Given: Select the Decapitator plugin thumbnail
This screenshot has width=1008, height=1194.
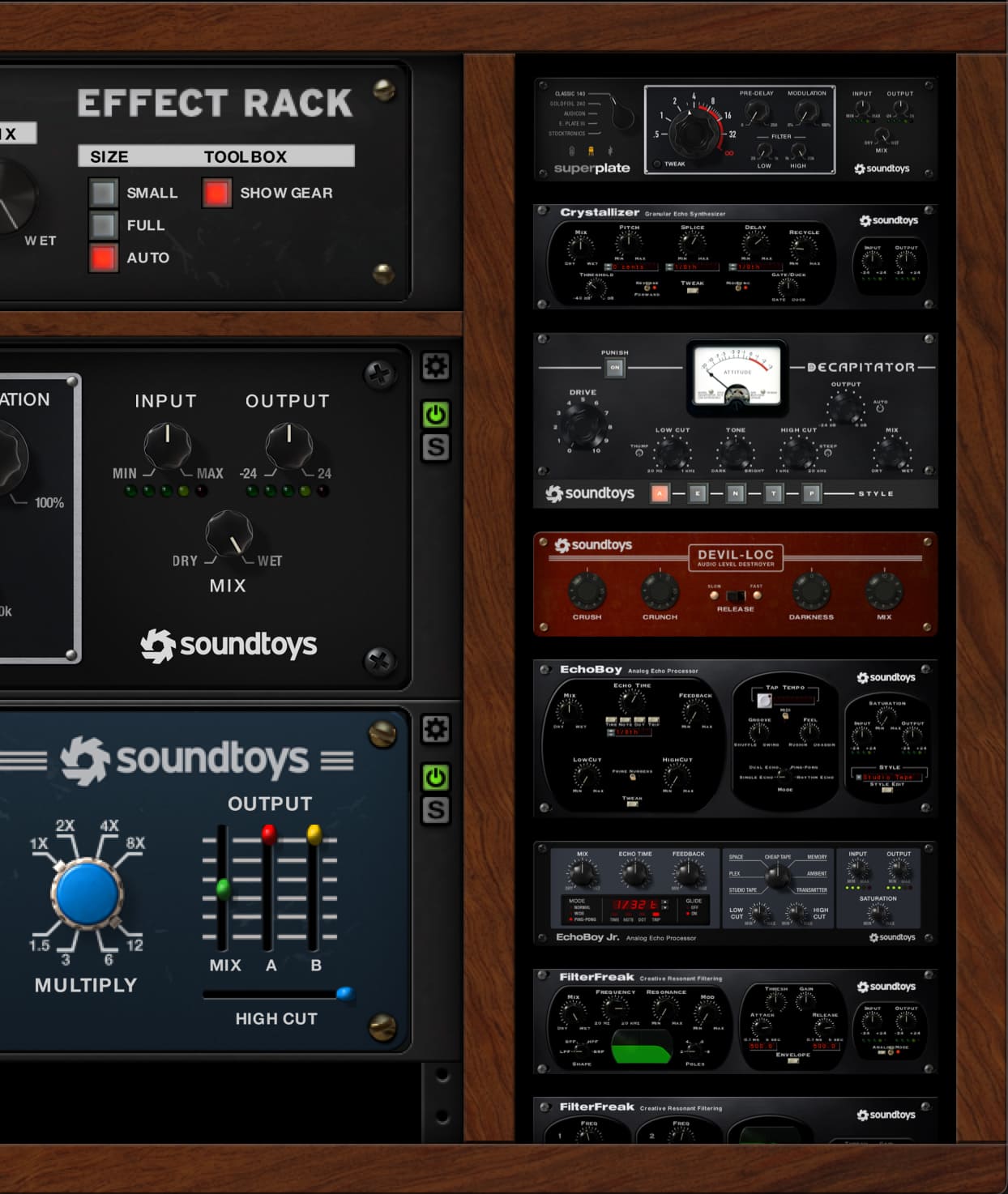Looking at the screenshot, I should point(735,420).
